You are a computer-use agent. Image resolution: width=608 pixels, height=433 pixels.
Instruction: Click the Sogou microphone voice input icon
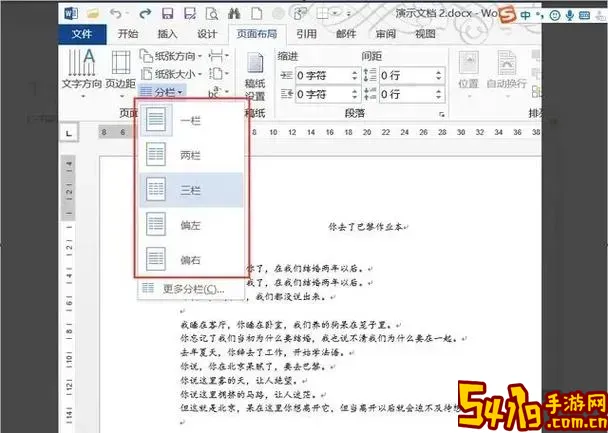pos(570,15)
